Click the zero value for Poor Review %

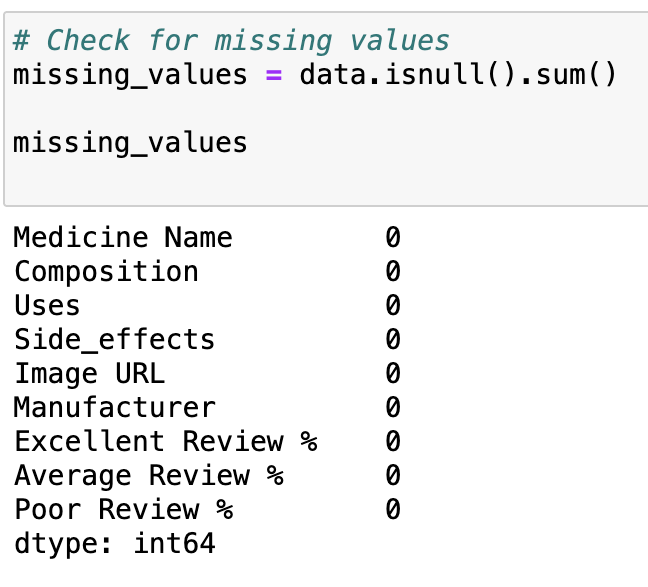(392, 509)
